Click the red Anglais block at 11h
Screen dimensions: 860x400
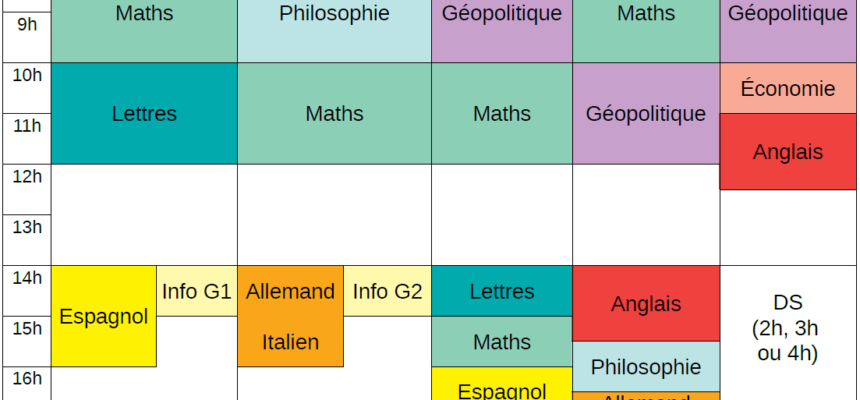[x=788, y=152]
